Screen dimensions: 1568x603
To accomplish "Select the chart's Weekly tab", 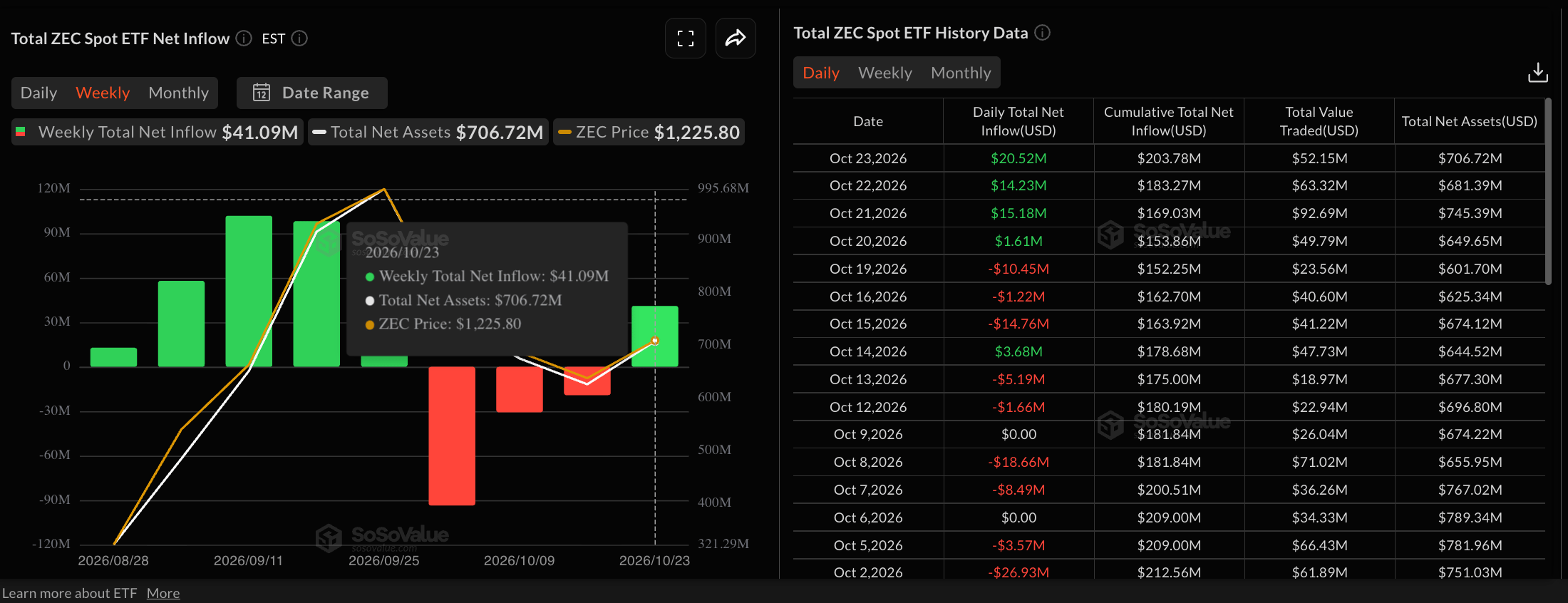I will (103, 93).
